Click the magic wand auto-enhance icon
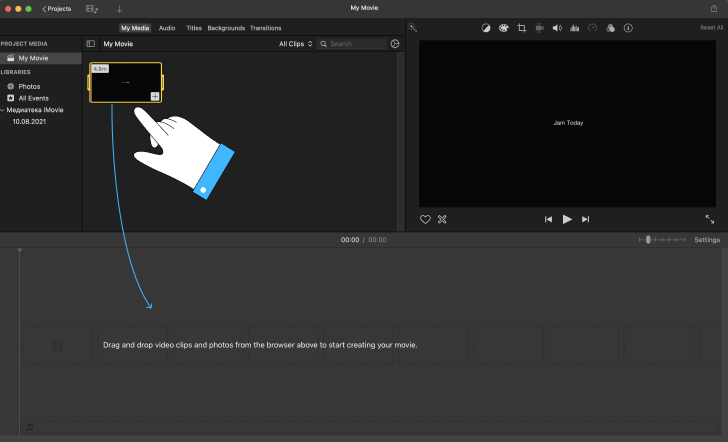The width and height of the screenshot is (728, 442). tap(412, 27)
